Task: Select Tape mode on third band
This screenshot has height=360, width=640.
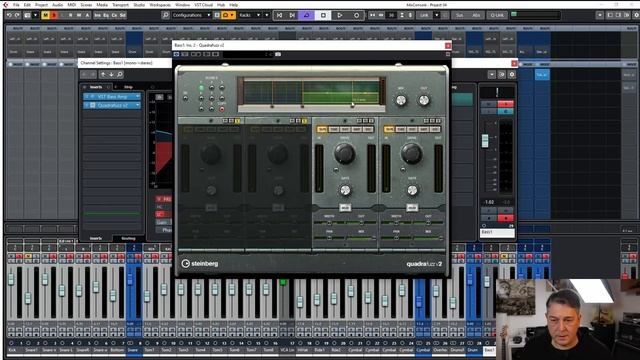Action: [x=322, y=129]
